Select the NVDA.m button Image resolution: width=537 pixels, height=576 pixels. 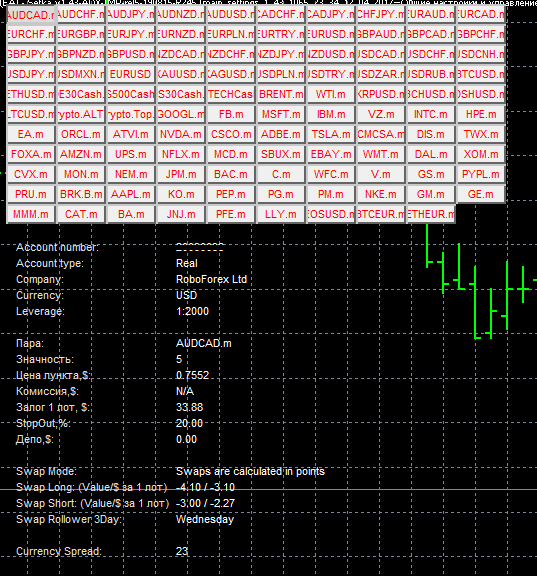(x=181, y=134)
